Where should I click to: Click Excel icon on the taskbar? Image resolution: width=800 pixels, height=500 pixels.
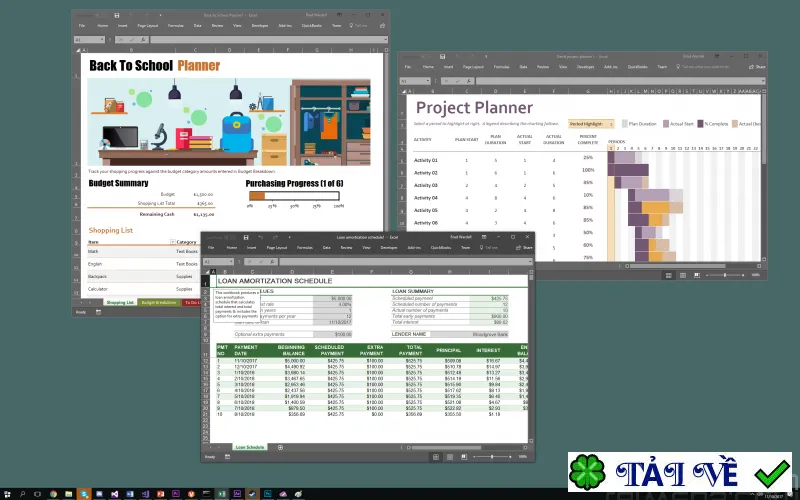click(x=222, y=494)
